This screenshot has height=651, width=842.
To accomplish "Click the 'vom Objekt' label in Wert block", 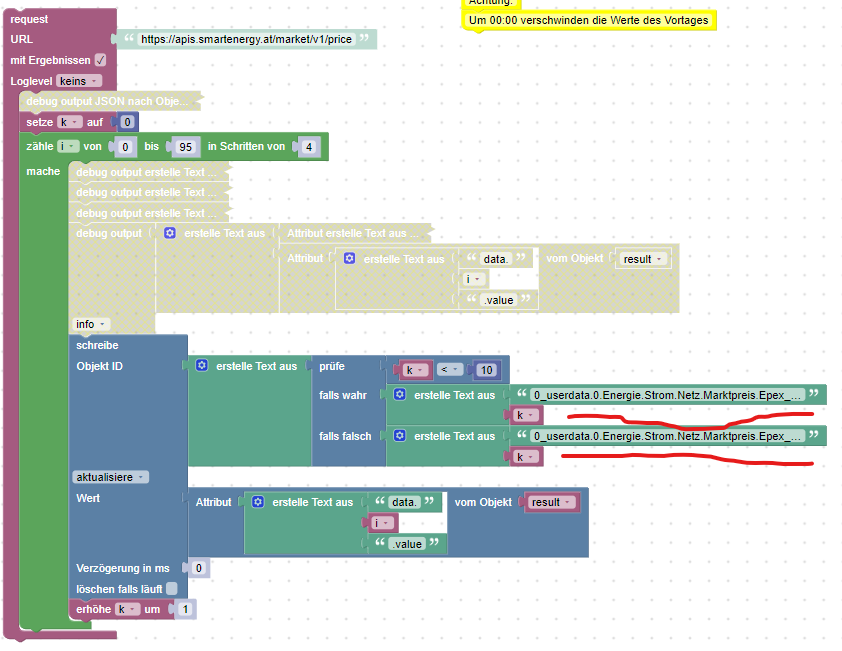I will coord(483,502).
